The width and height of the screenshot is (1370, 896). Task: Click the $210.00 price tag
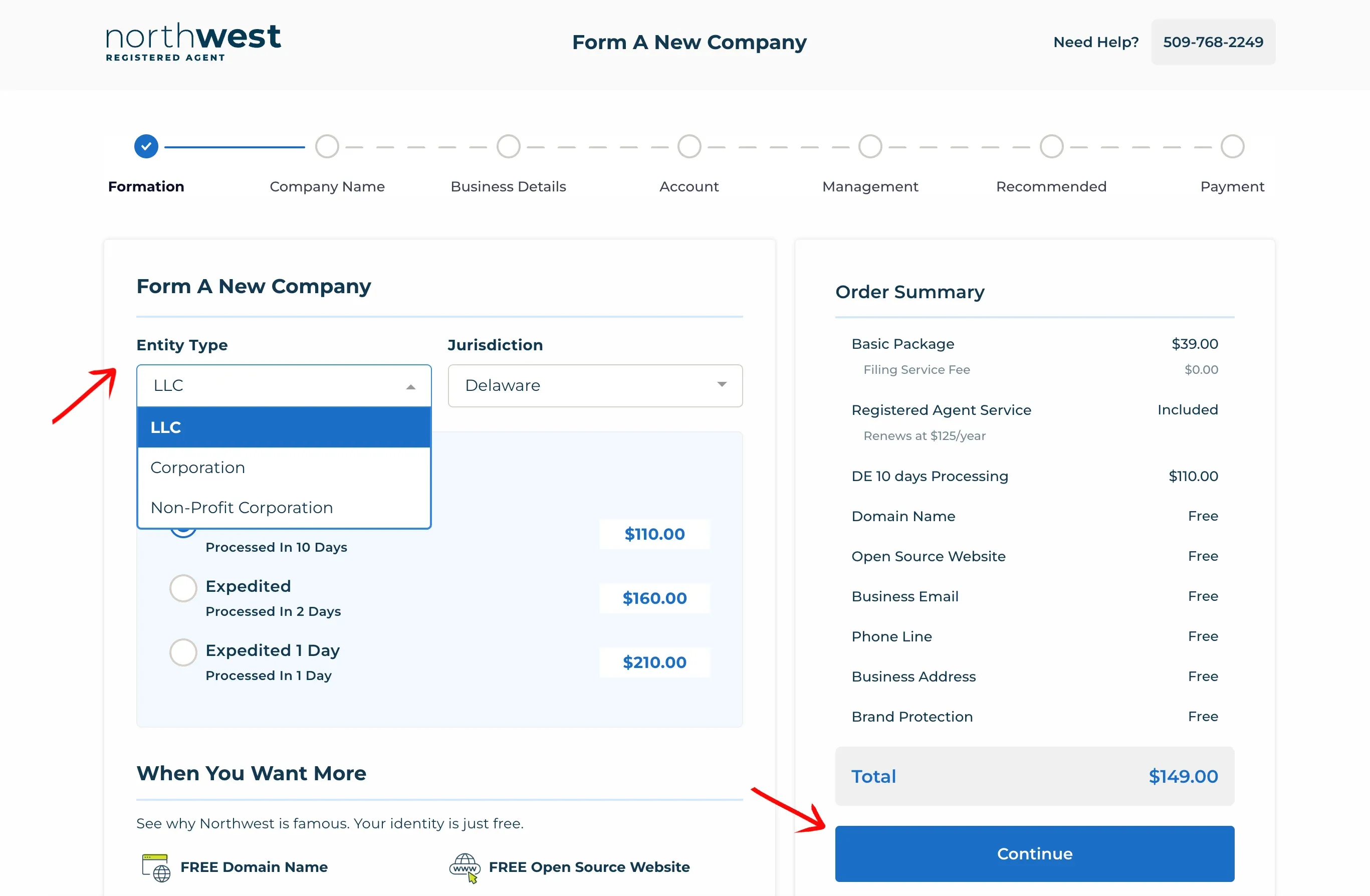(x=654, y=662)
